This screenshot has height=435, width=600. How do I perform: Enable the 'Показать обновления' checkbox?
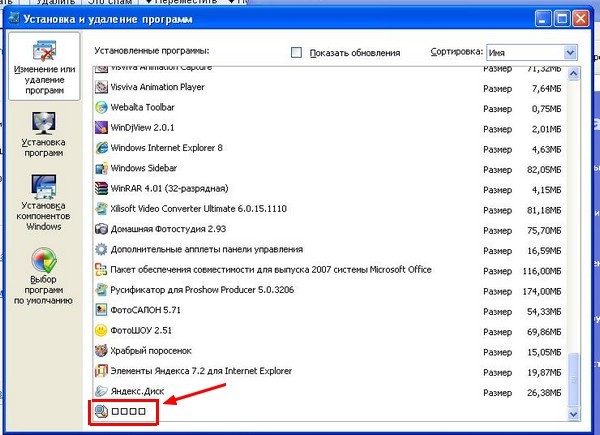296,52
